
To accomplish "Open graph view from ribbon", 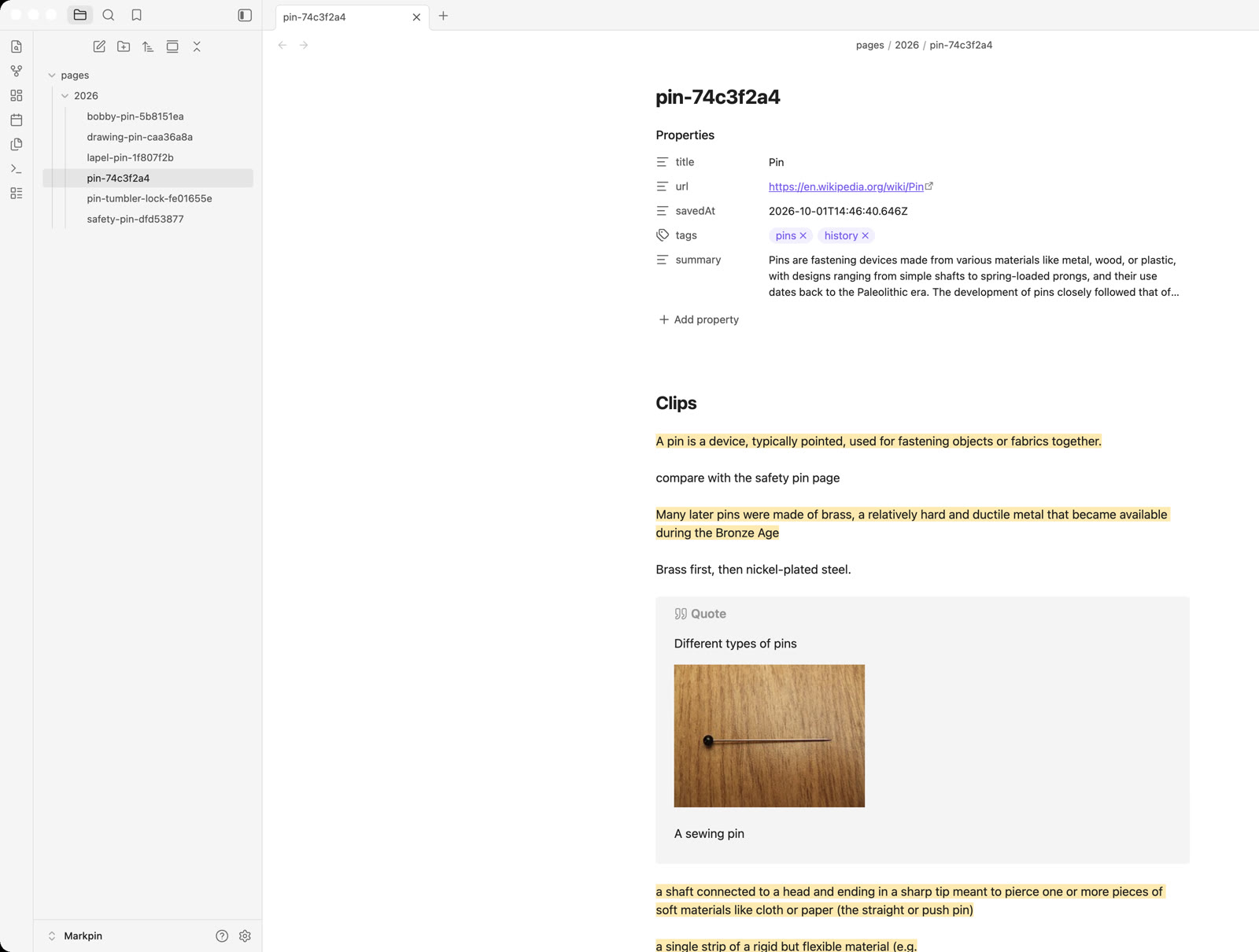I will (x=17, y=71).
